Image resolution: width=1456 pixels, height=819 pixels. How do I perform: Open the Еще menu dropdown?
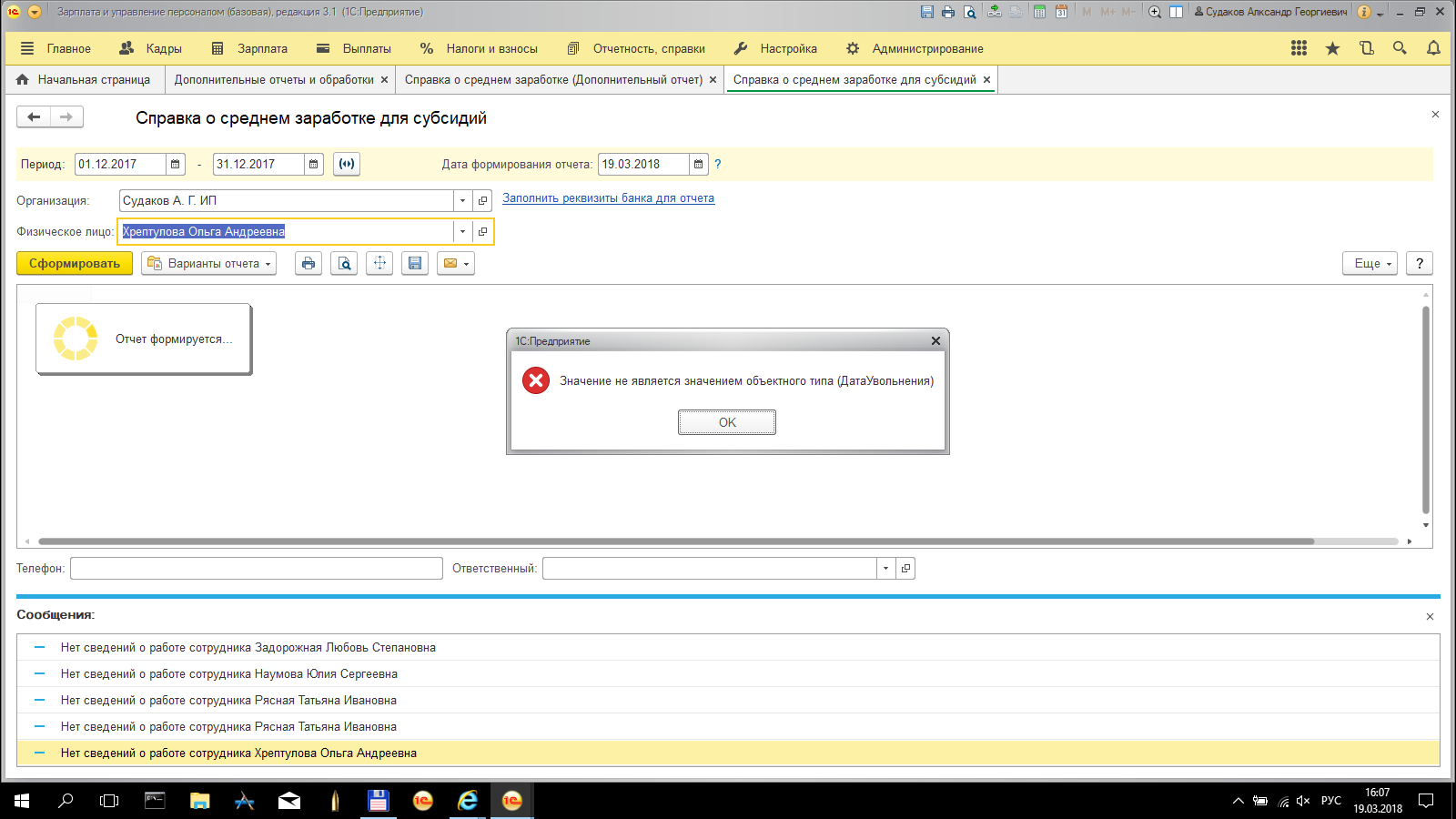click(x=1370, y=263)
